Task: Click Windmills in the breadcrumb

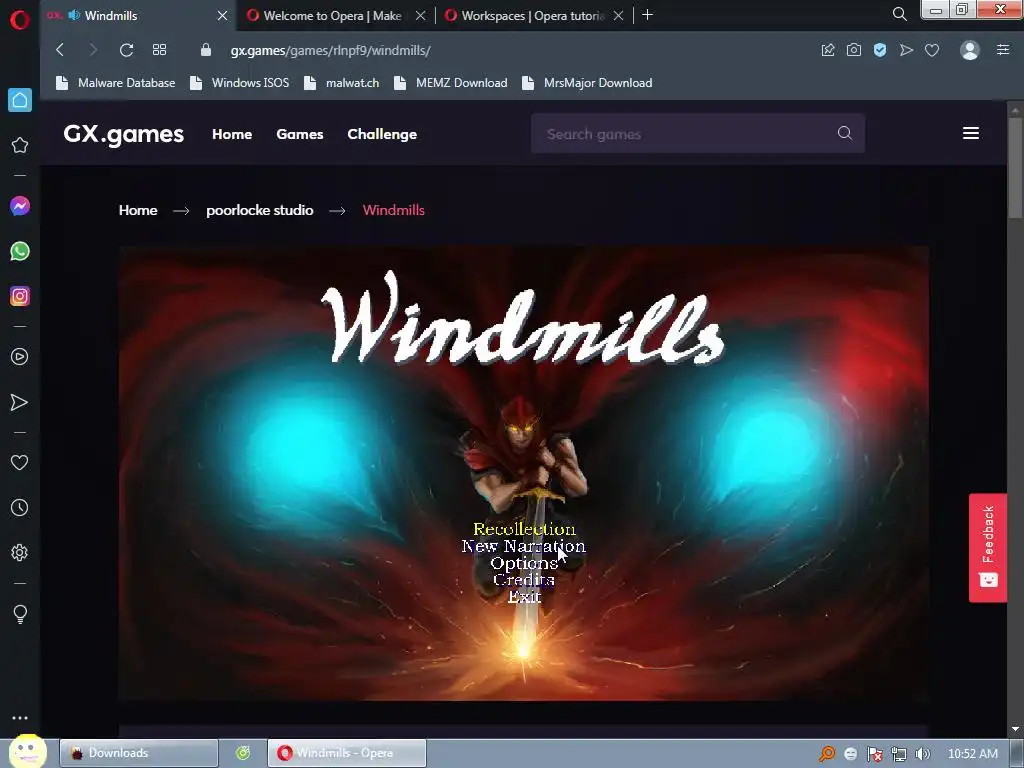Action: pos(394,210)
